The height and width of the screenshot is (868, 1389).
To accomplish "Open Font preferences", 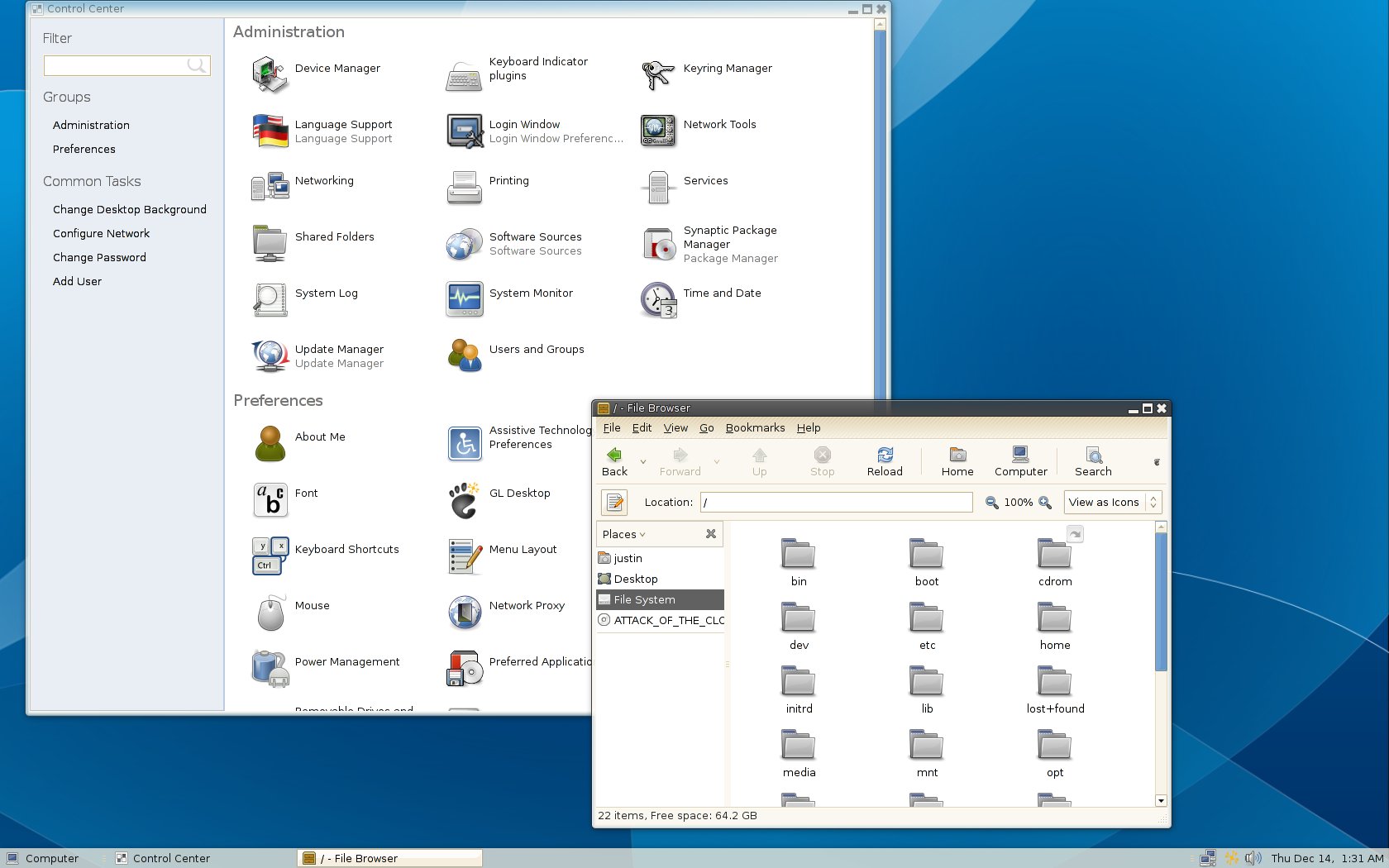I will 285,498.
